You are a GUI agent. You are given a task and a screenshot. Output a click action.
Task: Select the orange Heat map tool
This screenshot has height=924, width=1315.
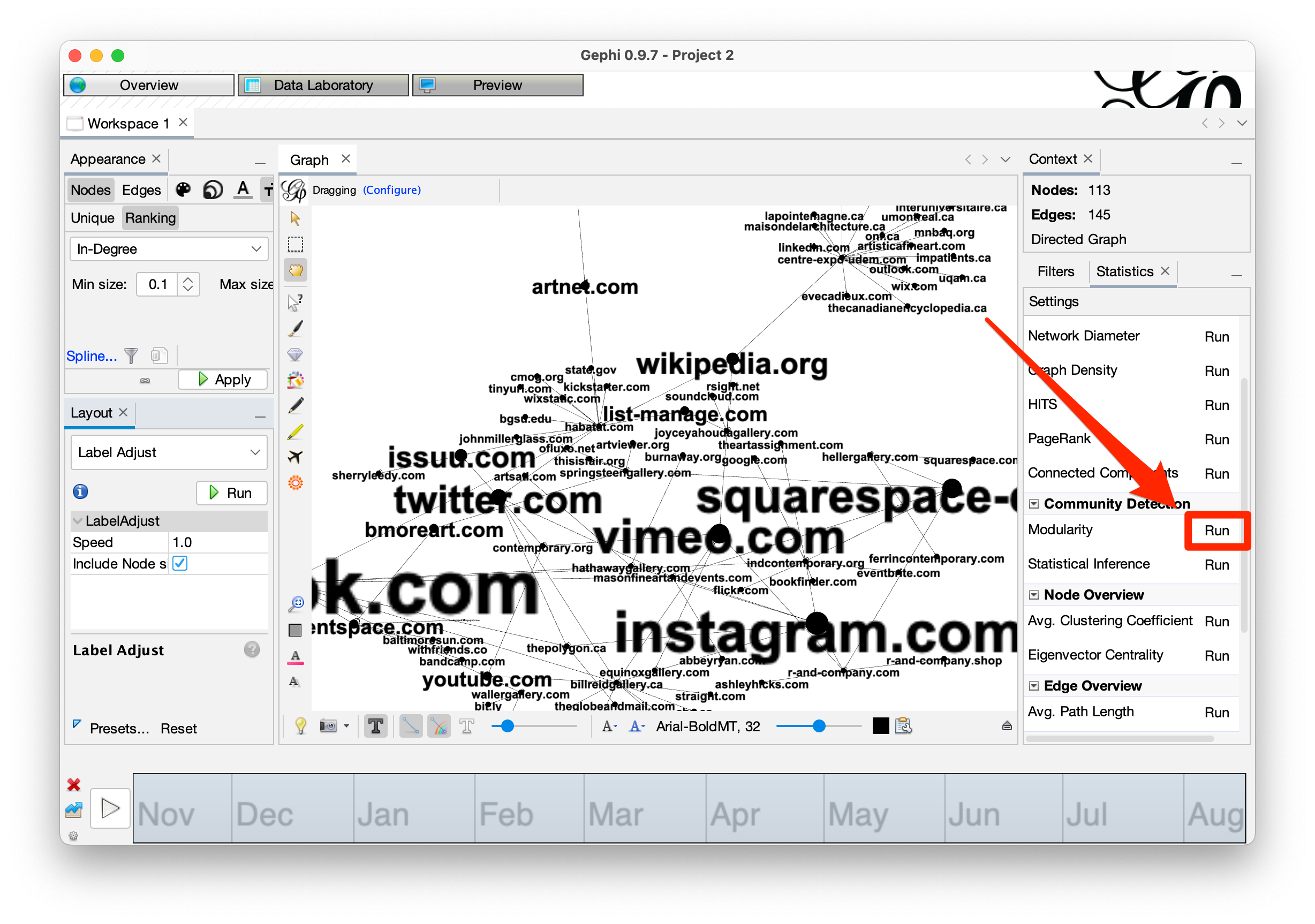point(296,482)
